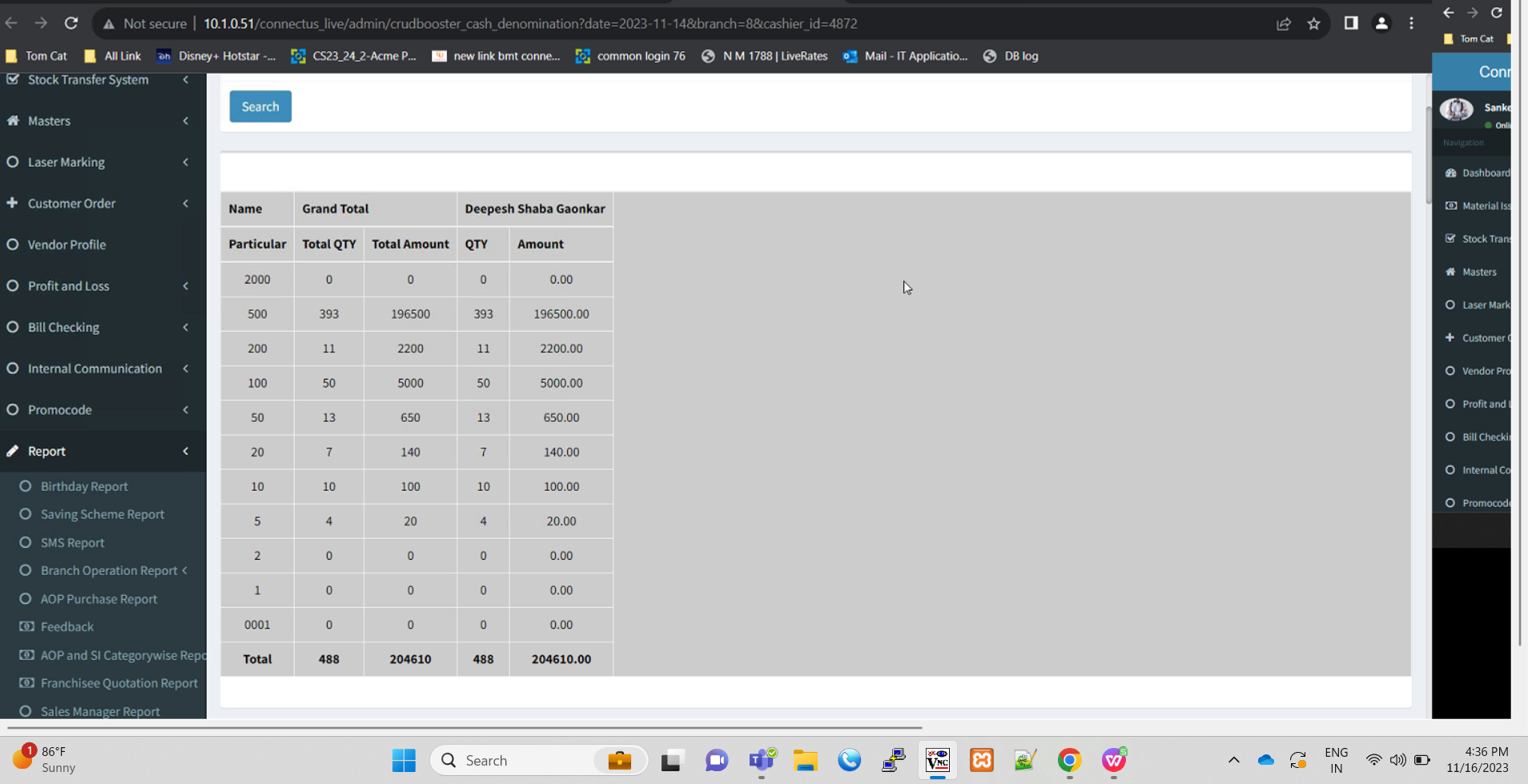The height and width of the screenshot is (784, 1528).
Task: Click the Not secure warning icon
Action: coord(109,24)
